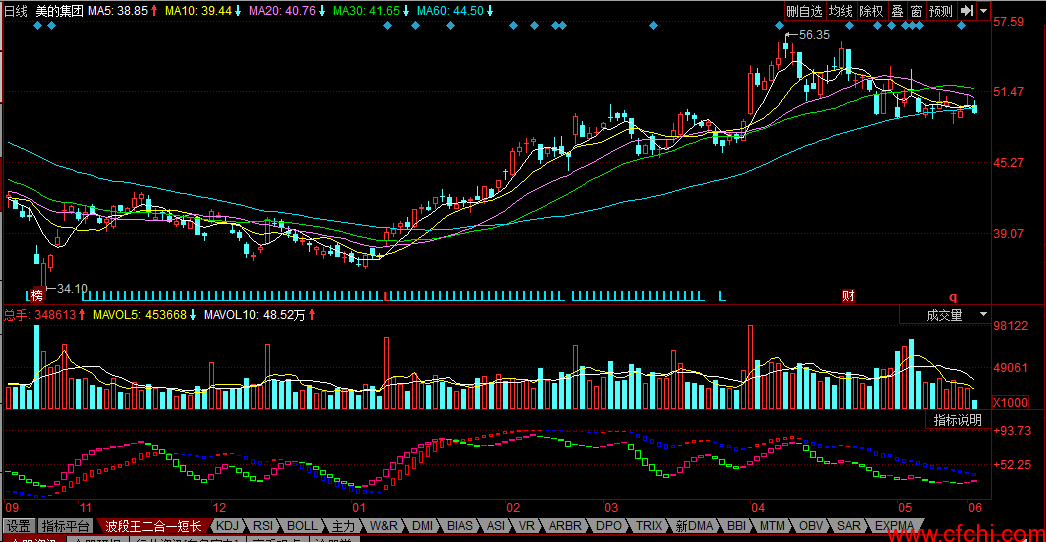1046x542 pixels.
Task: Click the red q marker on timeline
Action: (953, 296)
